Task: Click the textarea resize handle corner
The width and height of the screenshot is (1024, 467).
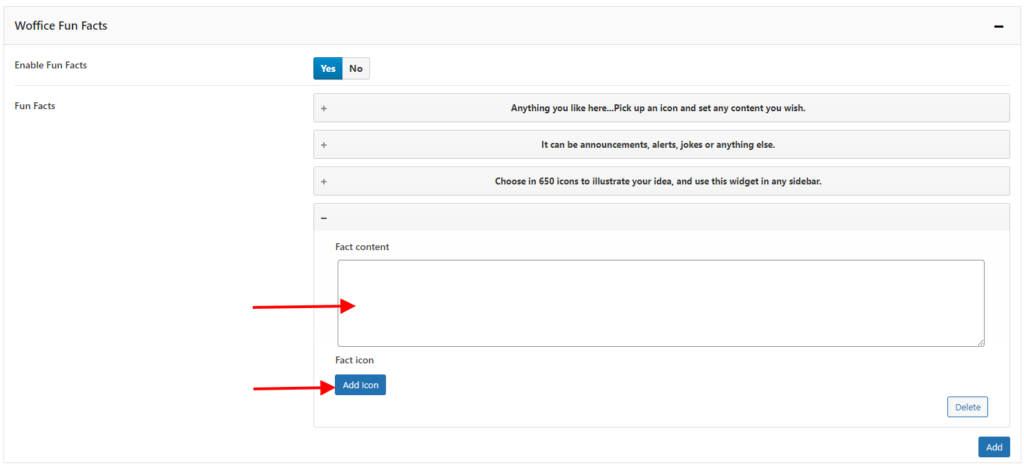Action: [x=980, y=342]
